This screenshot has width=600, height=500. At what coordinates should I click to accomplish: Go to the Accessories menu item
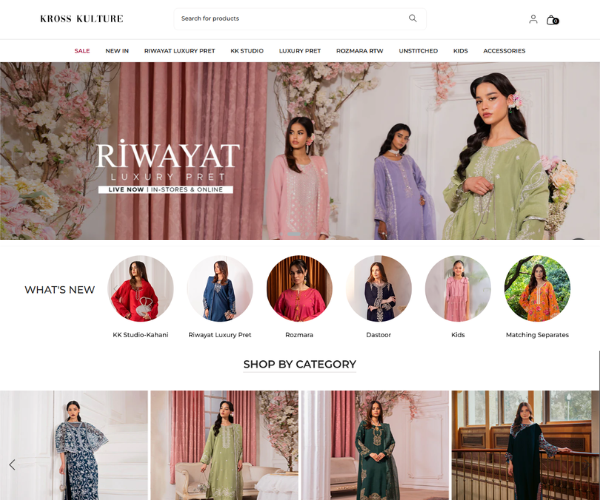pyautogui.click(x=504, y=51)
